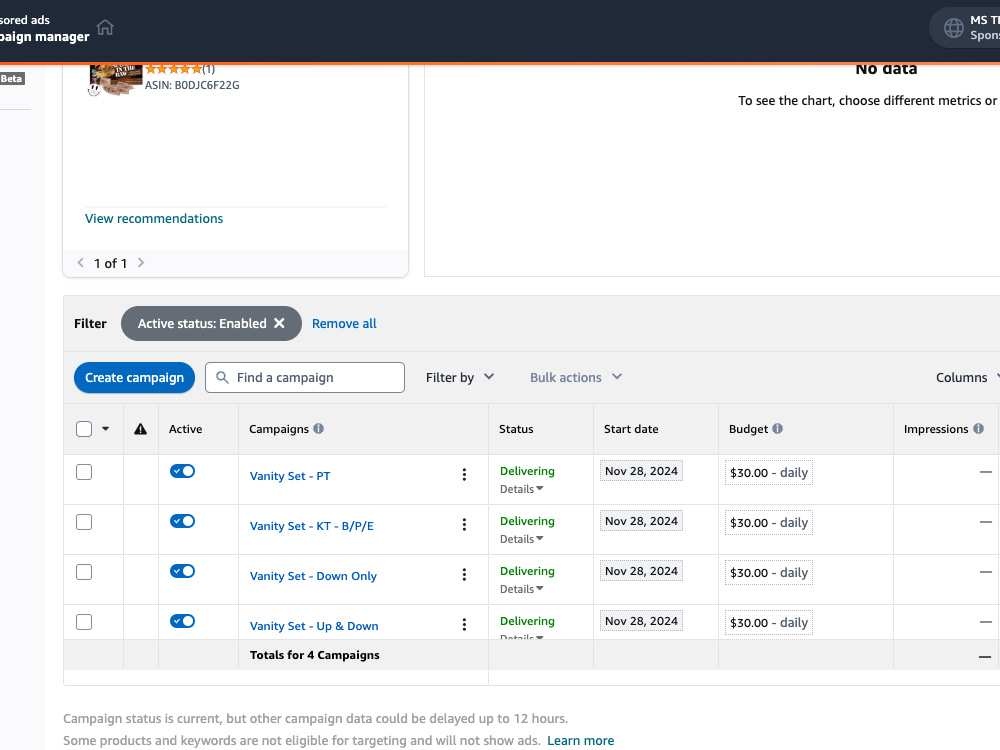Image resolution: width=1000 pixels, height=750 pixels.
Task: Open more options for Vanity Set - PT
Action: (x=464, y=474)
